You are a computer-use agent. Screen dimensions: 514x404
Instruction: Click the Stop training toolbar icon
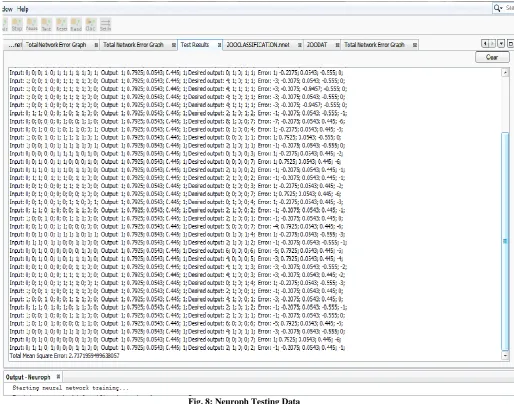[x=17, y=25]
